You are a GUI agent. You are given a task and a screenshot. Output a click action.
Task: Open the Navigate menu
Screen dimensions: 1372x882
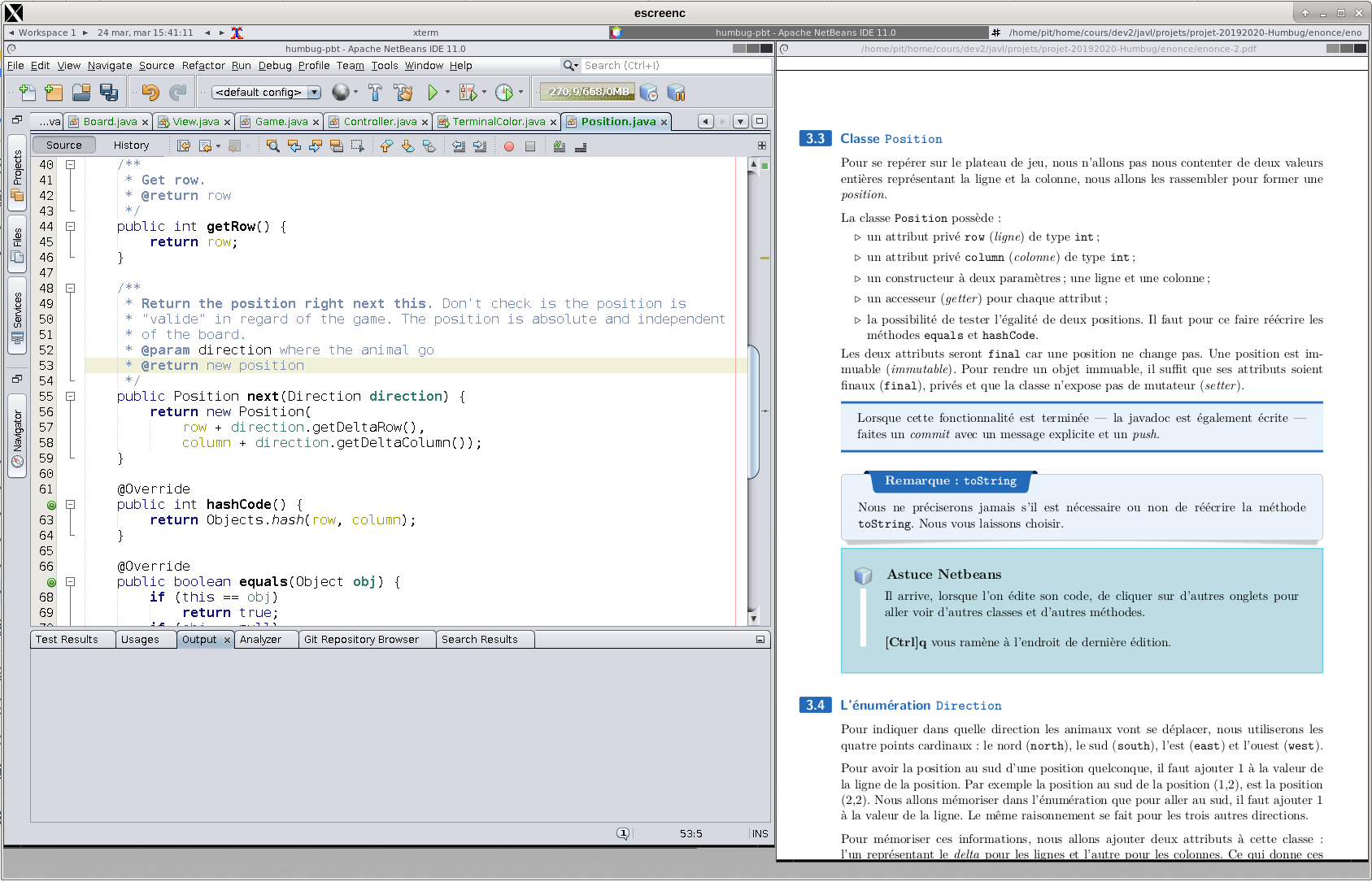tap(110, 66)
